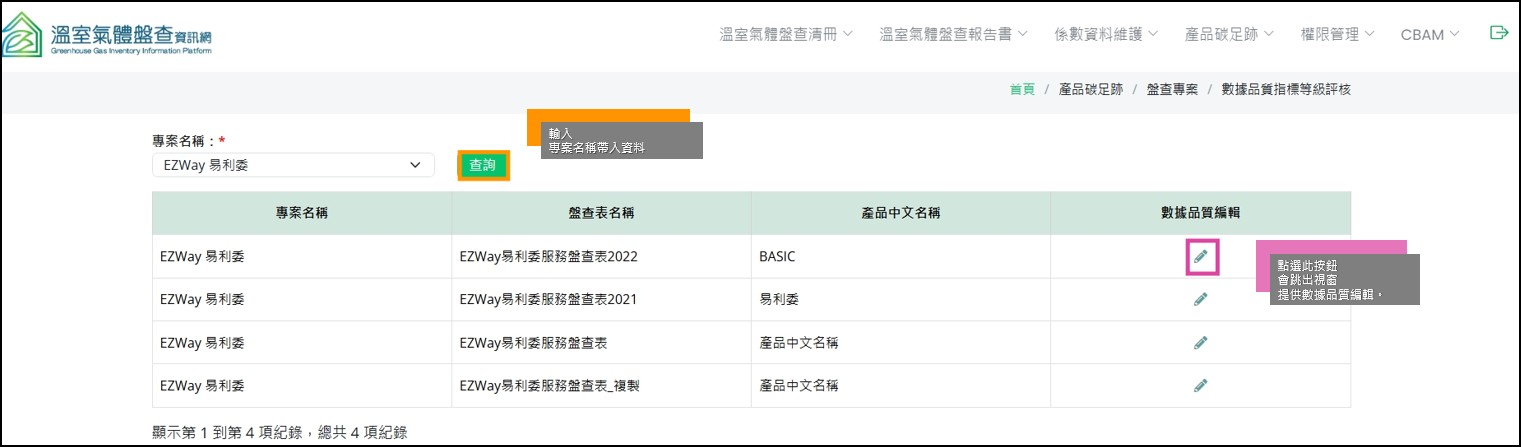Expand the 溫室氣體盤查清冊 menu

[x=786, y=34]
